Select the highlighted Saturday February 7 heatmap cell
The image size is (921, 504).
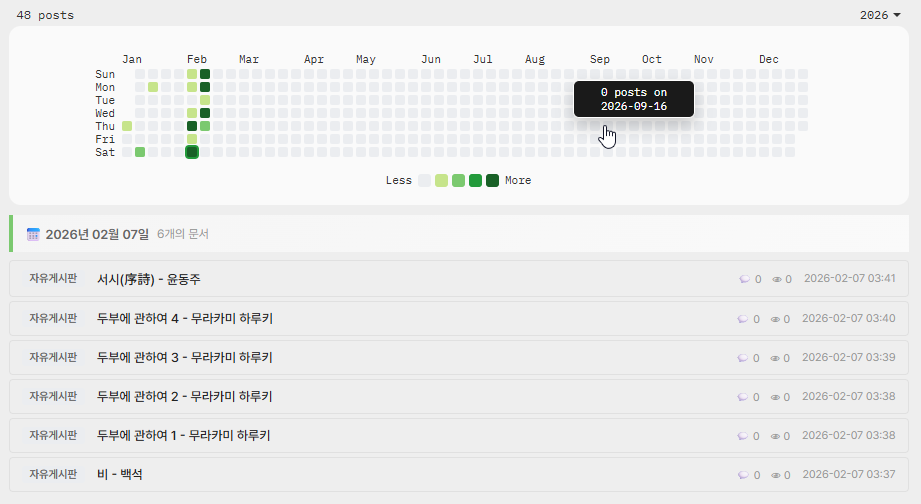click(192, 152)
